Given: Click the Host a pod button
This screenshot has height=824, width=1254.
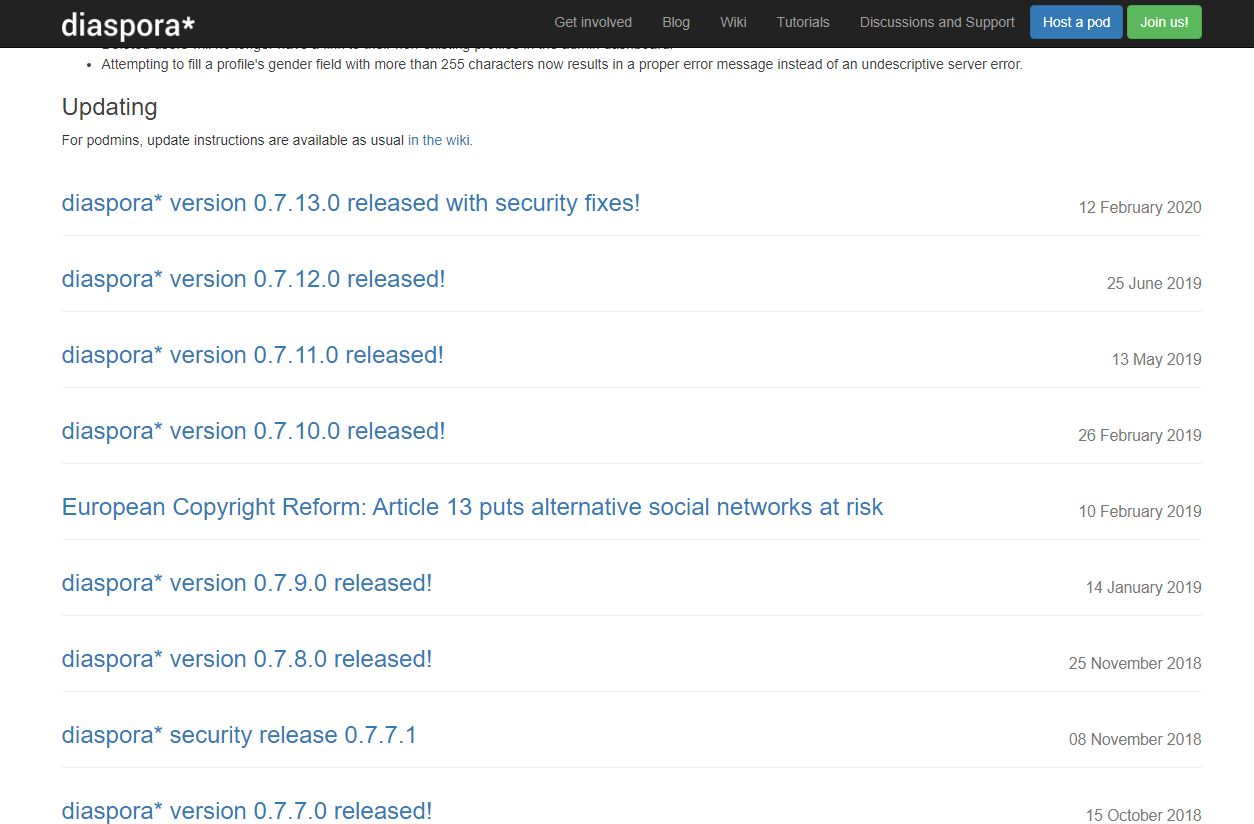Looking at the screenshot, I should pos(1076,22).
